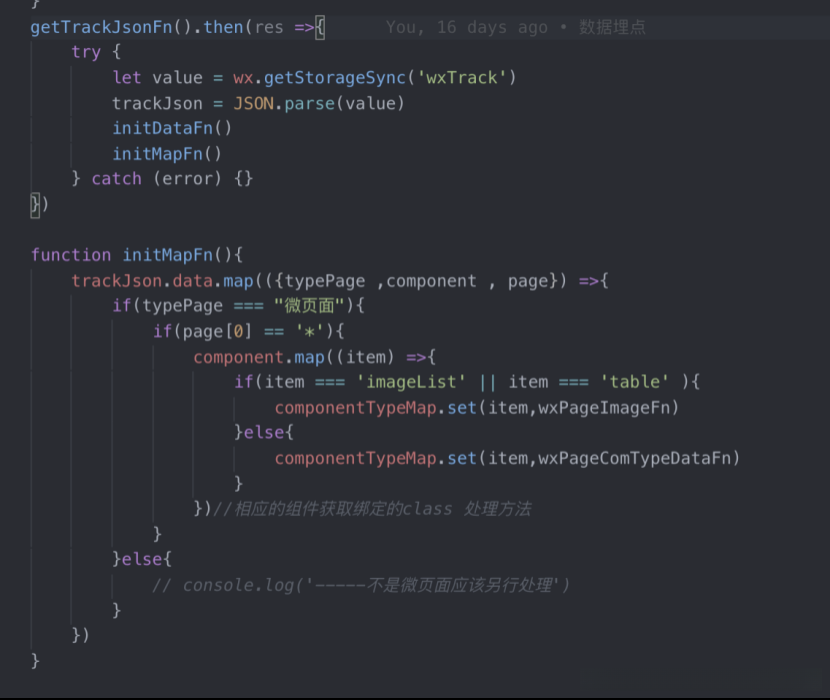Click 'JSON.parse(value)' expression
The width and height of the screenshot is (830, 700).
(x=319, y=103)
